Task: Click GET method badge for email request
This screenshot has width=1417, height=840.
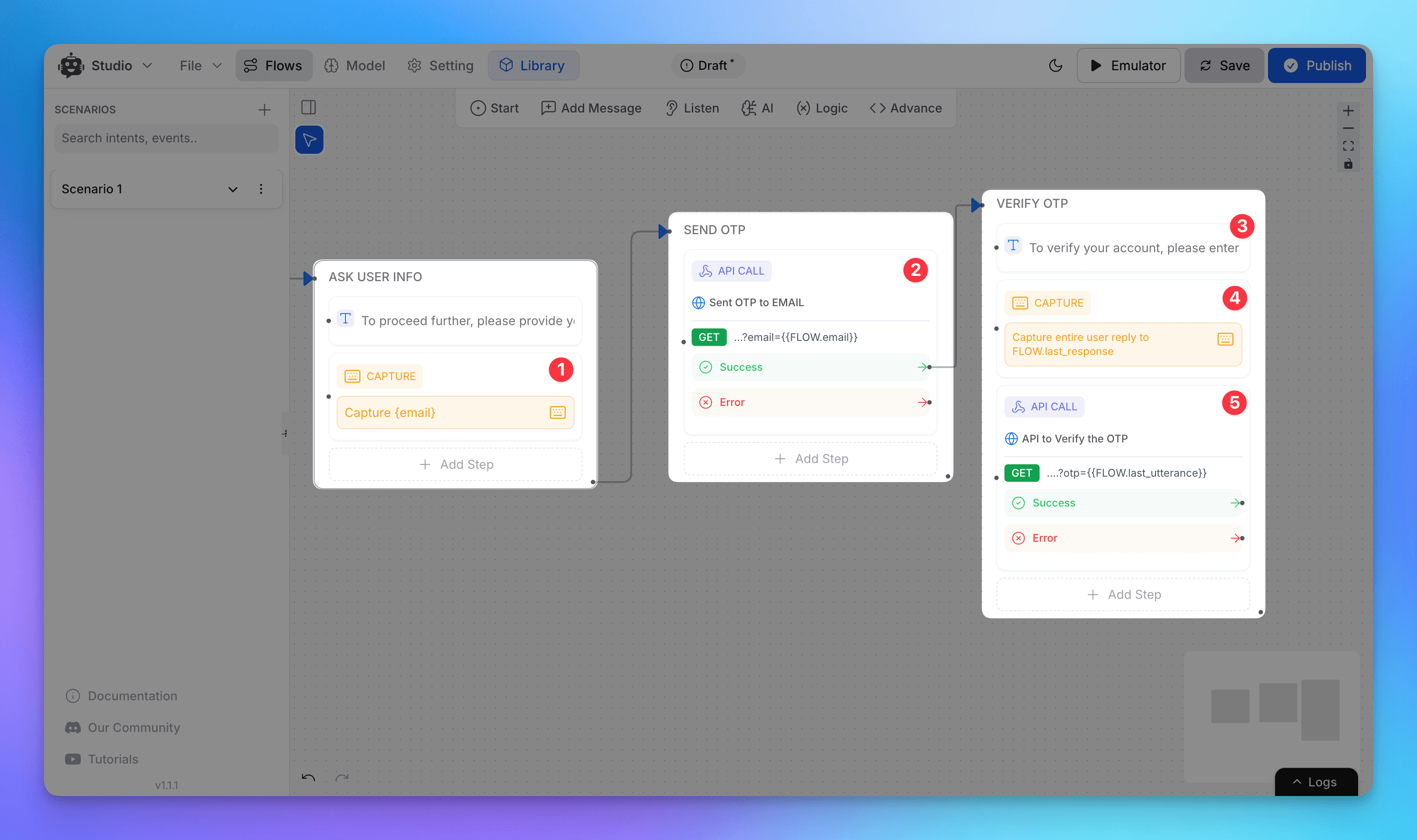Action: (709, 337)
